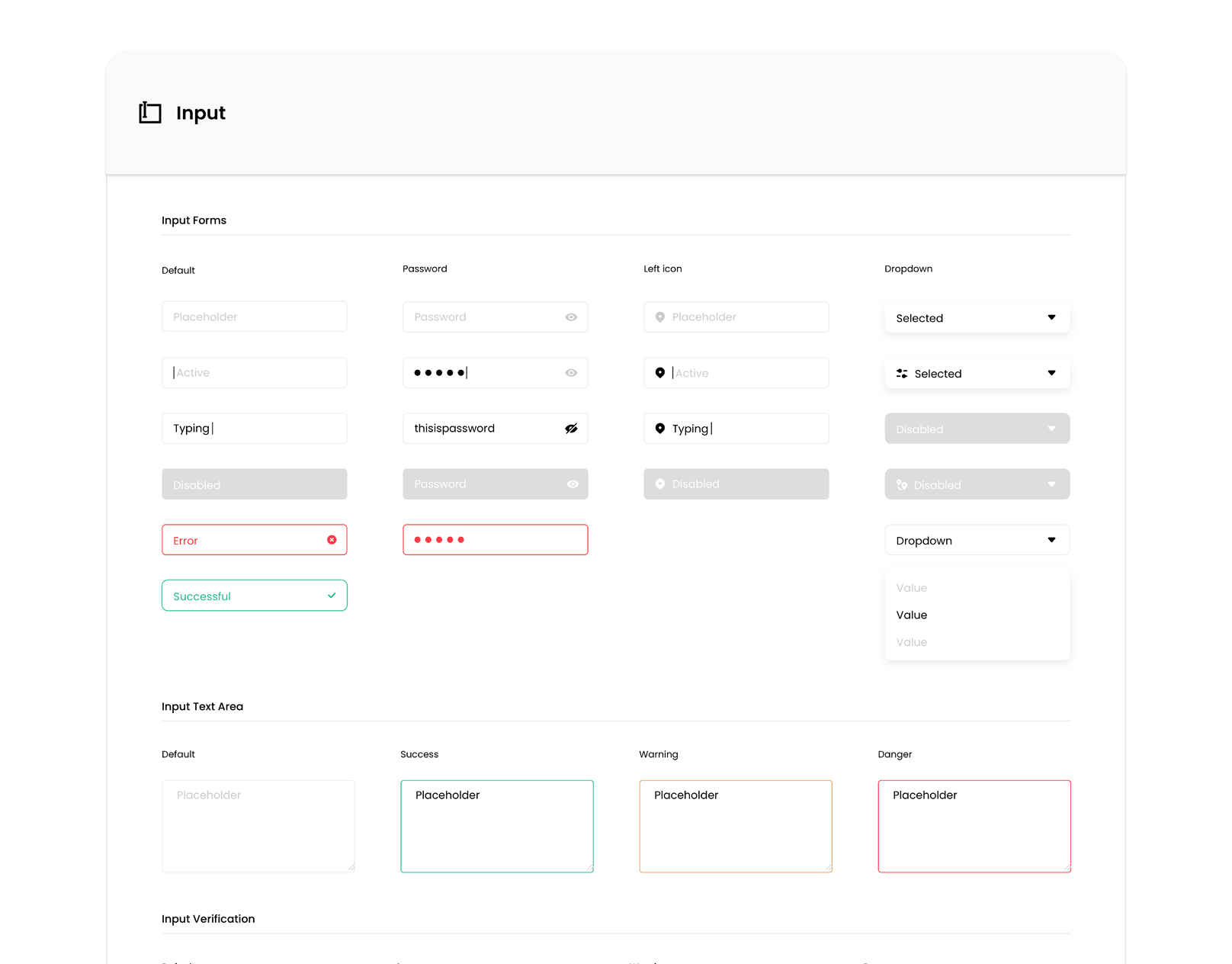Viewport: 1232px width, 964px height.
Task: Click resize handle of Danger text area
Action: click(1067, 867)
